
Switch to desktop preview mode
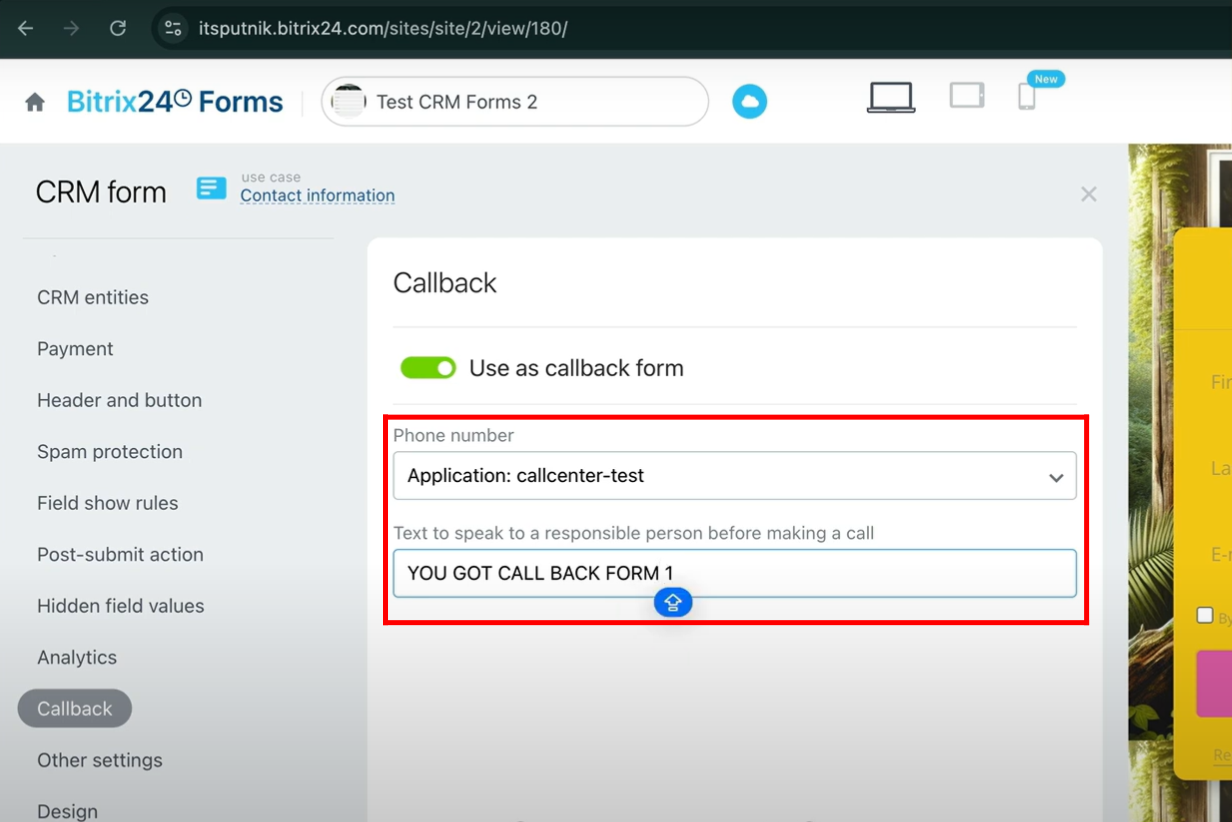pyautogui.click(x=891, y=97)
